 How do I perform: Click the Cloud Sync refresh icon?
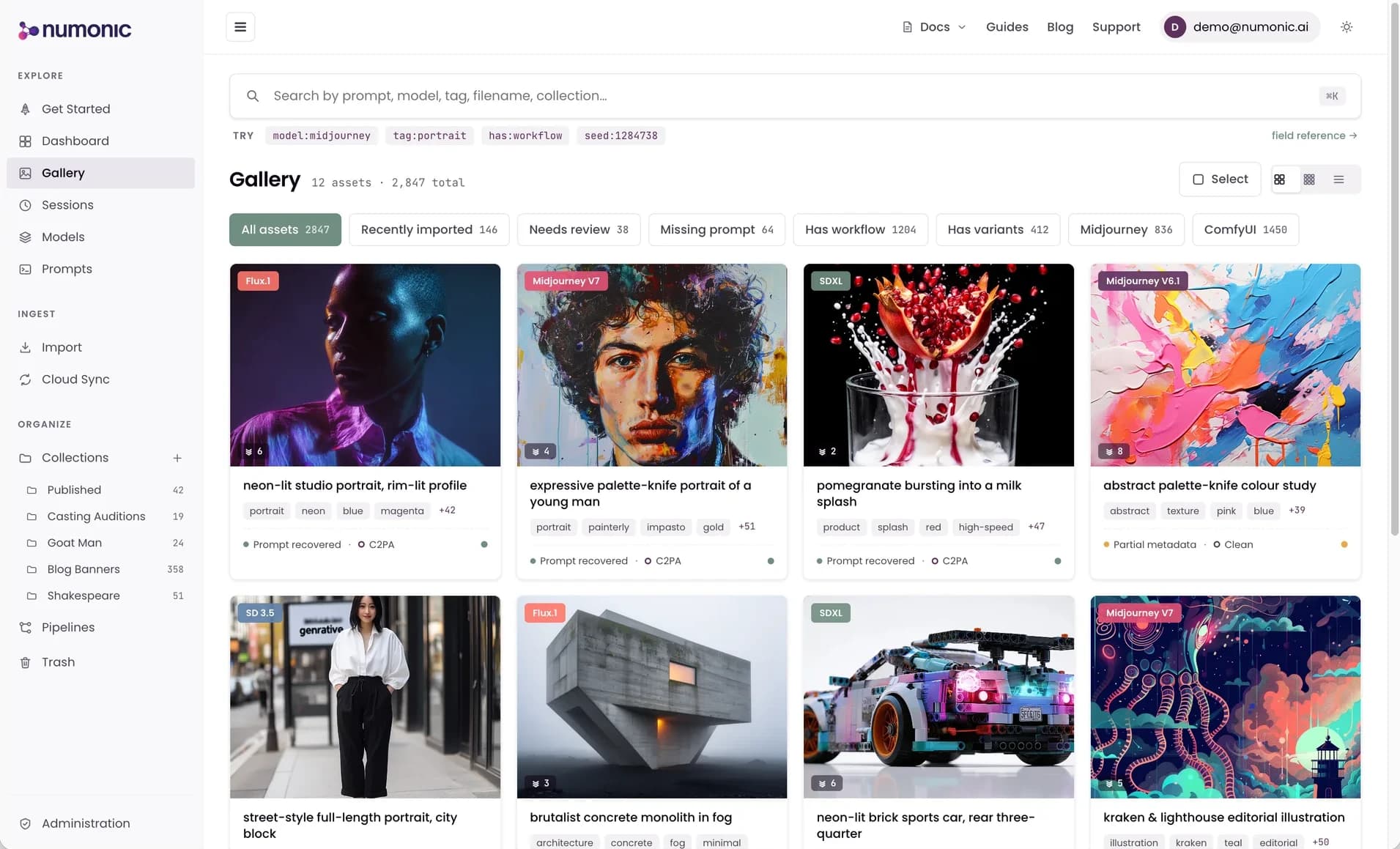click(x=26, y=379)
